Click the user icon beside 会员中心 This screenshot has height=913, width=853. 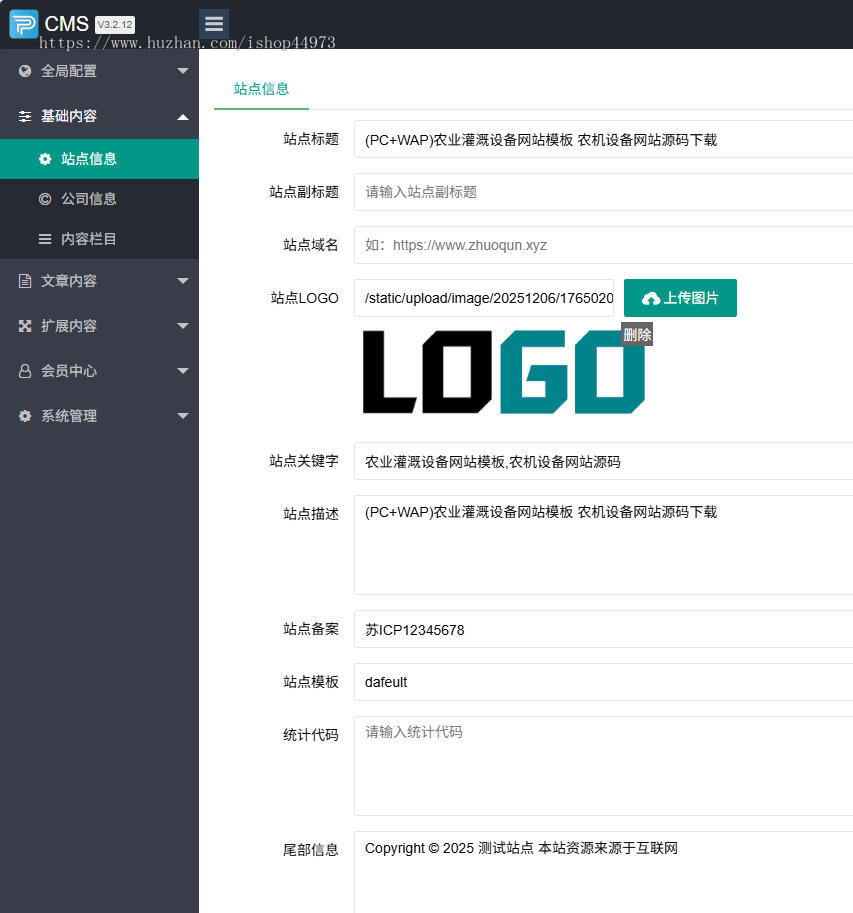point(24,370)
